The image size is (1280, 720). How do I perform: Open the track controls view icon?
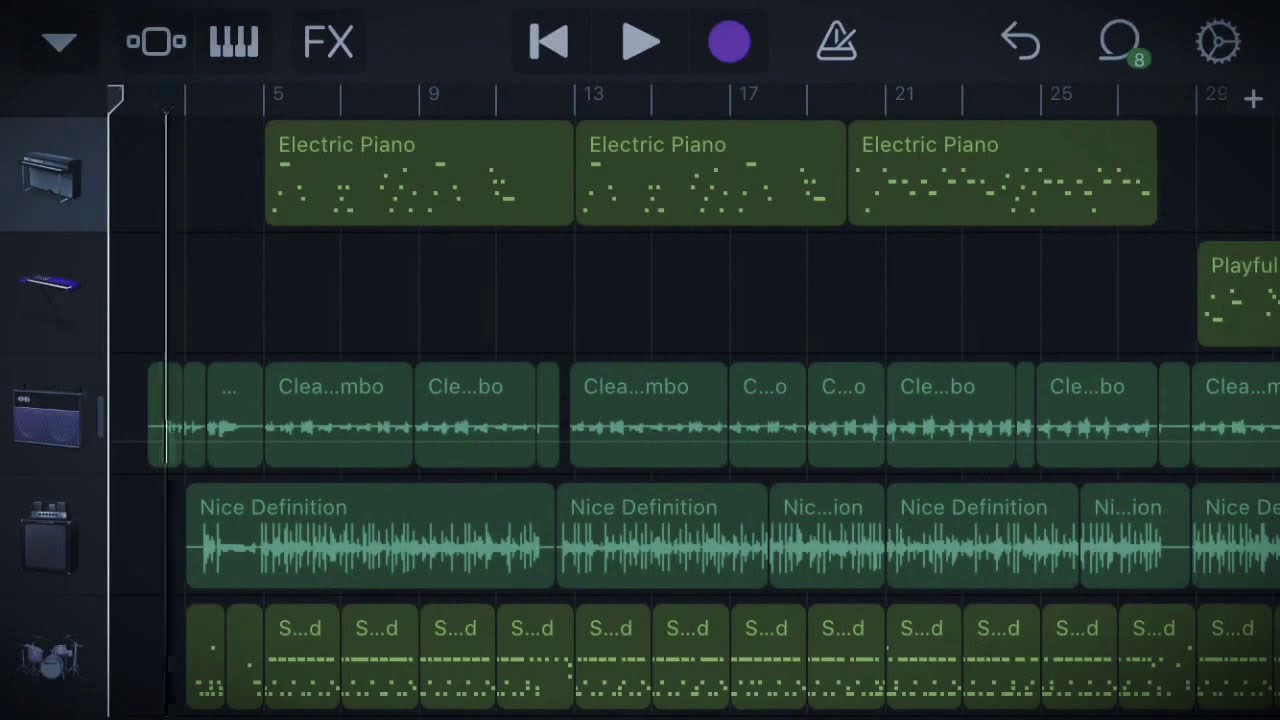click(156, 42)
